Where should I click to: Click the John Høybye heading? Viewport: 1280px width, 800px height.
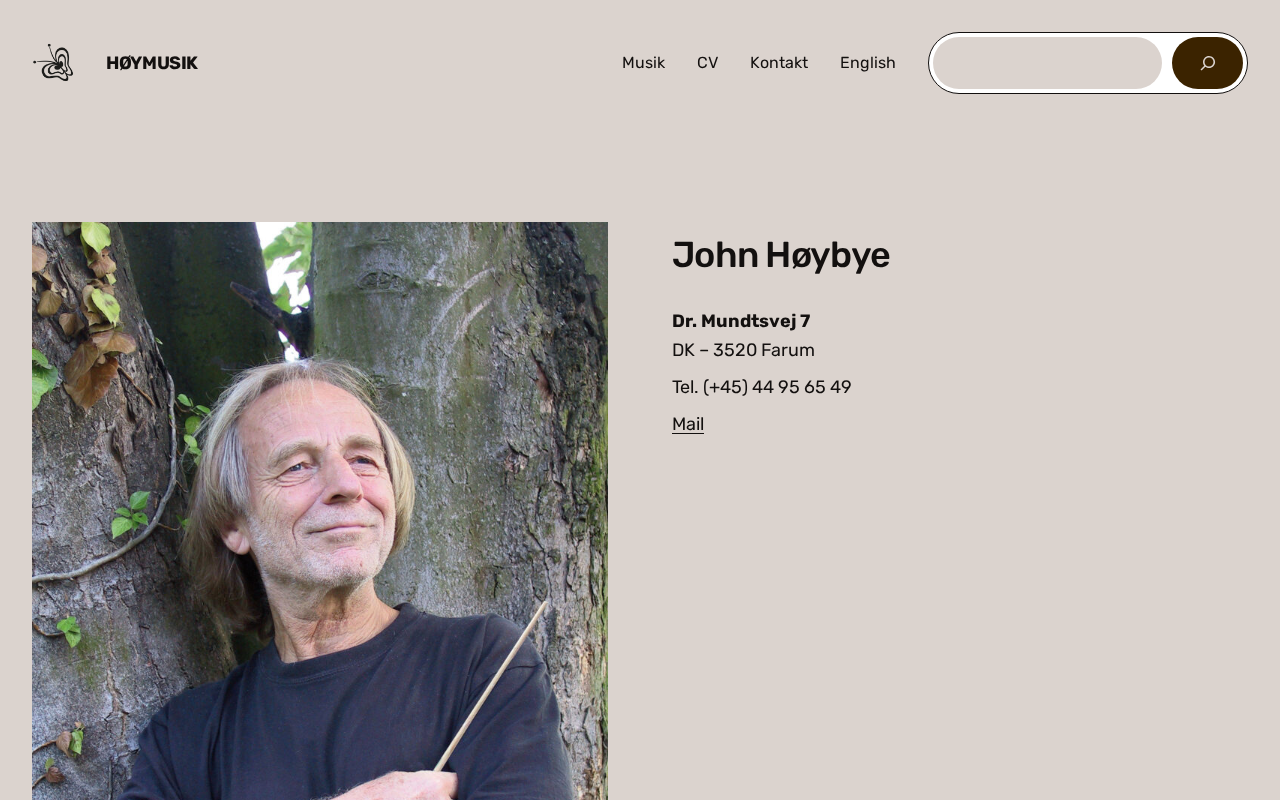[781, 255]
